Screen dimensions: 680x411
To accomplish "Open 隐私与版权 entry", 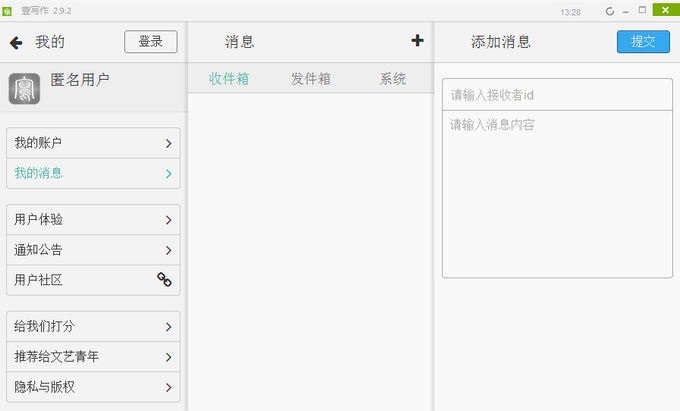I will [93, 387].
